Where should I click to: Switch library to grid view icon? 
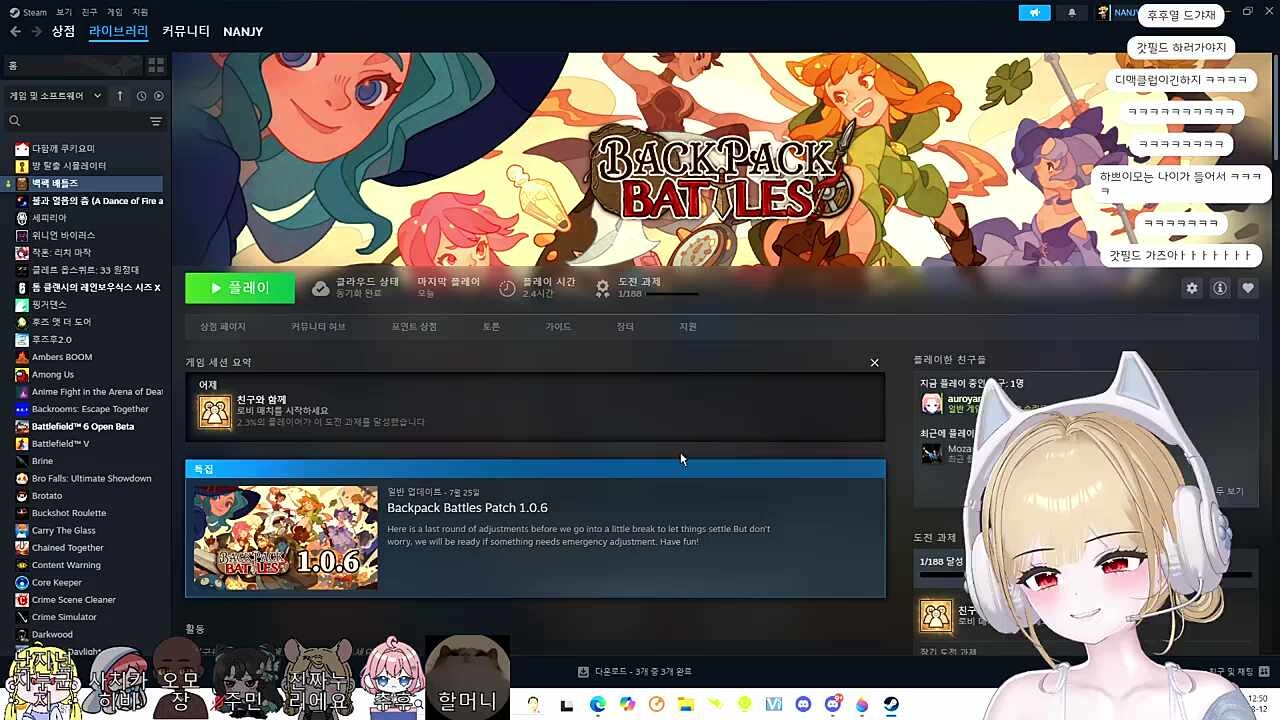pyautogui.click(x=156, y=65)
